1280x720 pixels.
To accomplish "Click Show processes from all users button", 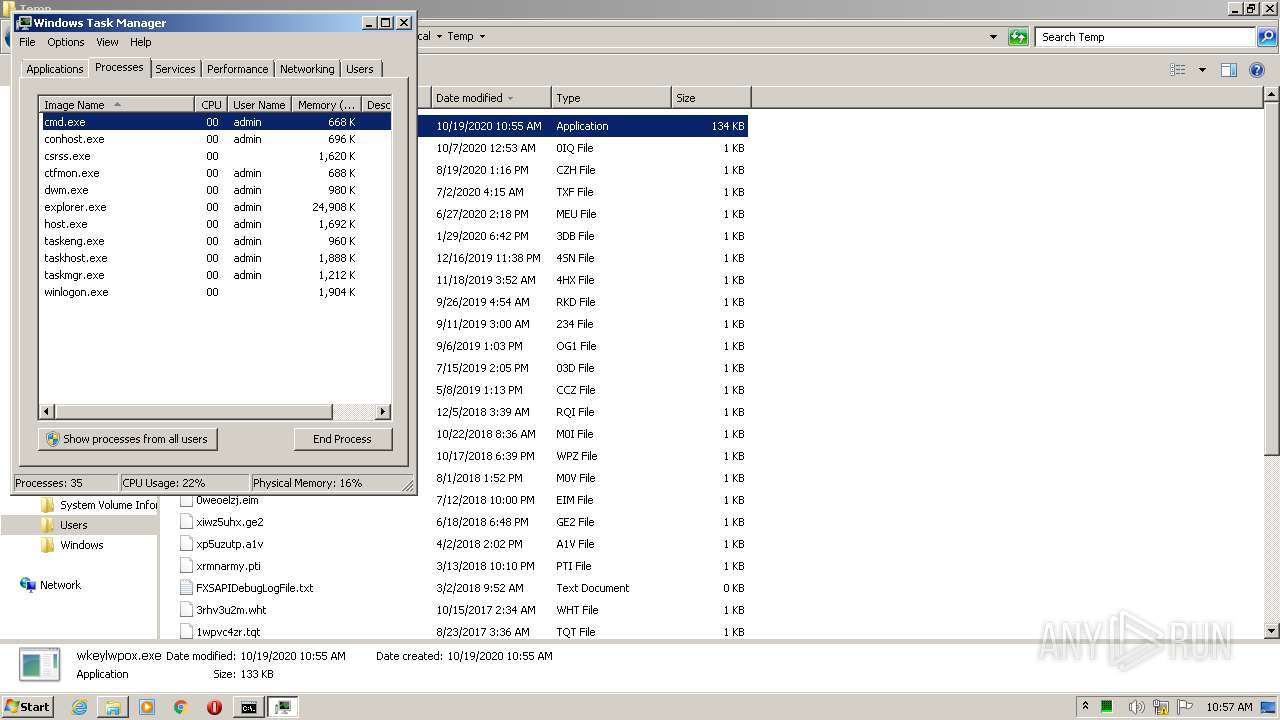I will tap(128, 439).
